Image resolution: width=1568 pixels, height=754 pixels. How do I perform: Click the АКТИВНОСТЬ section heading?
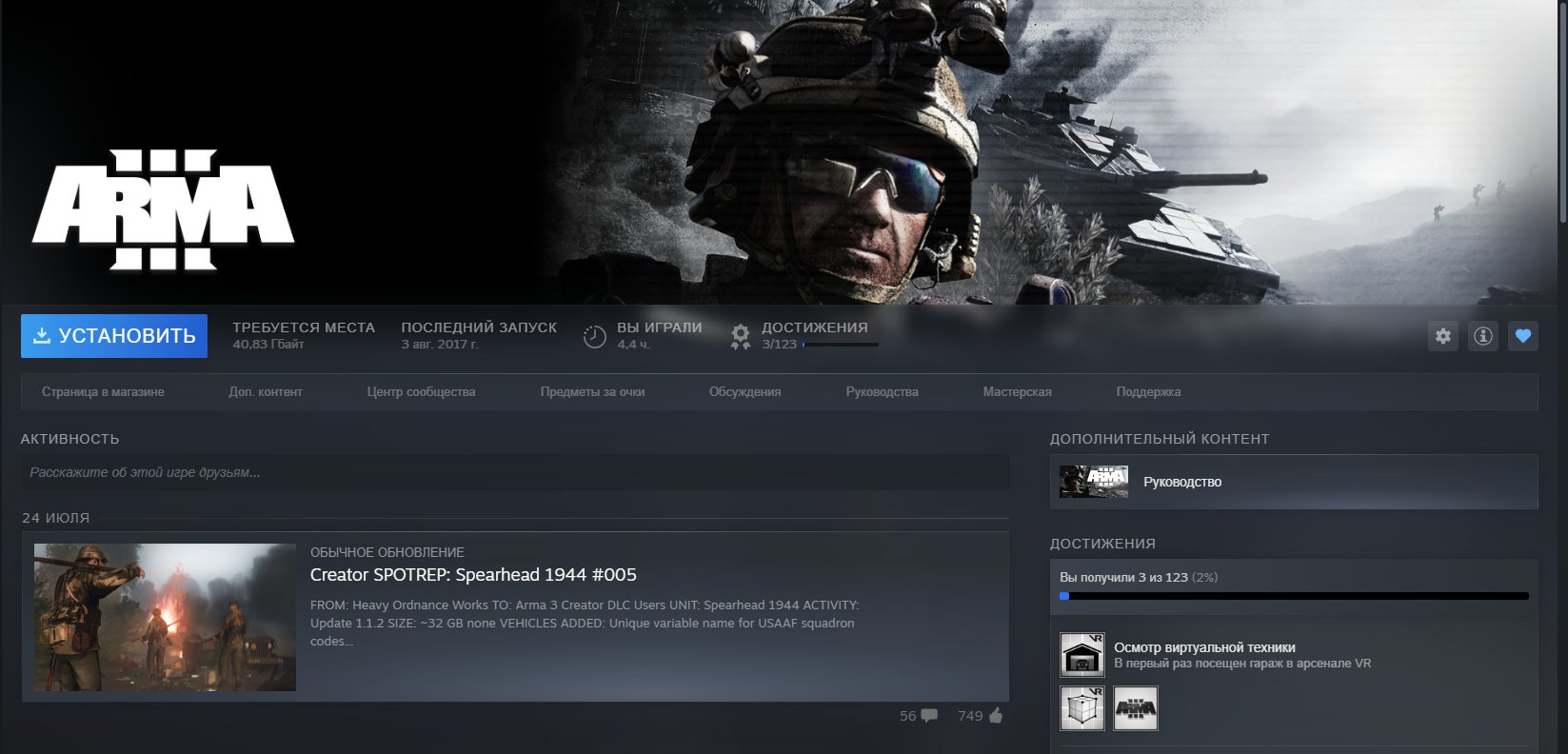coord(70,439)
